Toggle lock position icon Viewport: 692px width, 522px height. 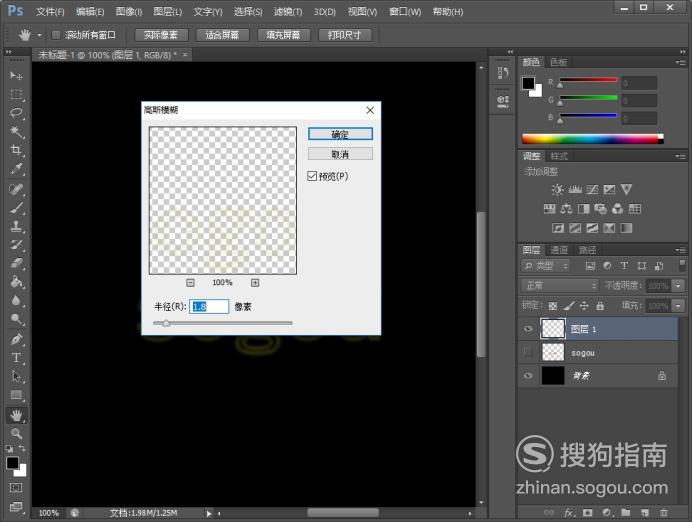584,305
